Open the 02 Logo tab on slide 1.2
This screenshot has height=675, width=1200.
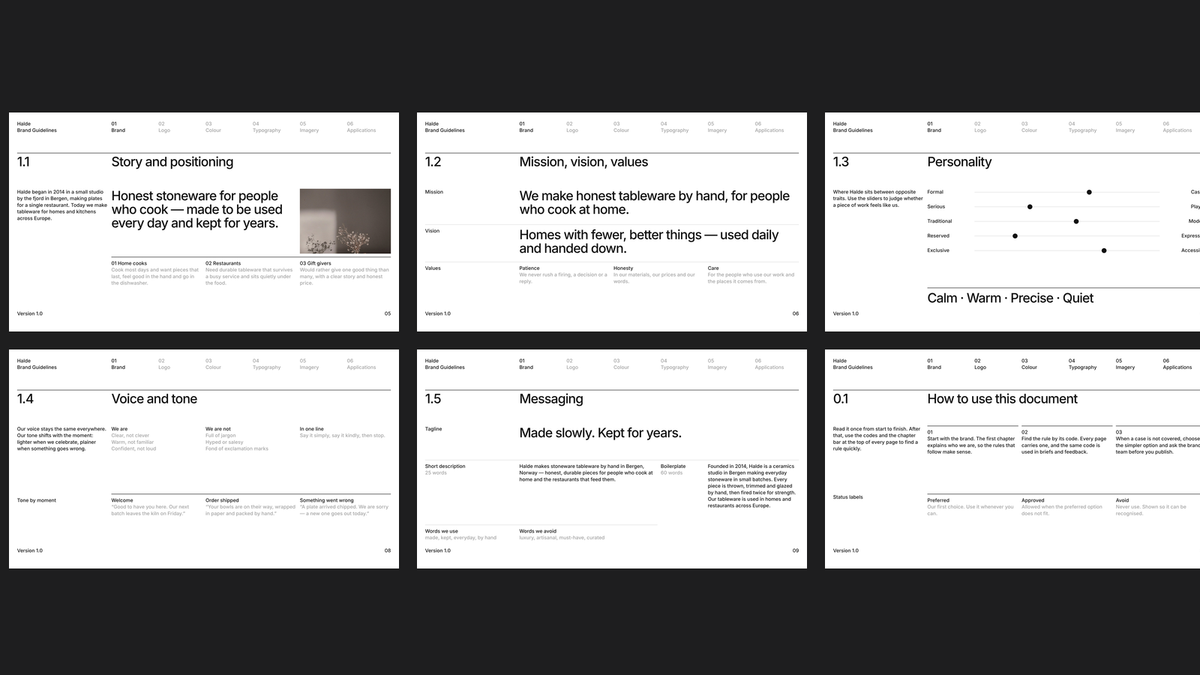coord(572,127)
